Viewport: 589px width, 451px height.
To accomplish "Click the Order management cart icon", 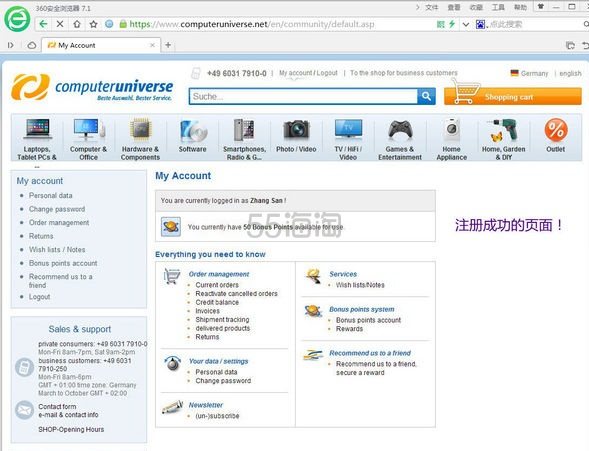I will [x=172, y=276].
